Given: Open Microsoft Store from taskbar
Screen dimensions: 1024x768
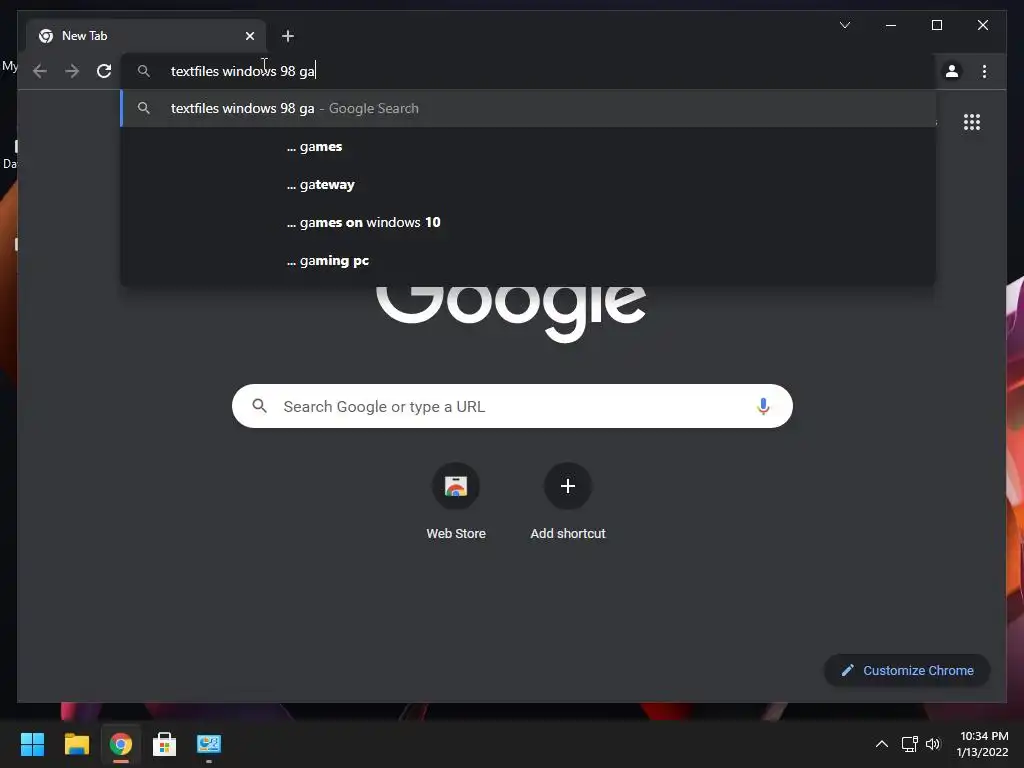Looking at the screenshot, I should pos(165,744).
